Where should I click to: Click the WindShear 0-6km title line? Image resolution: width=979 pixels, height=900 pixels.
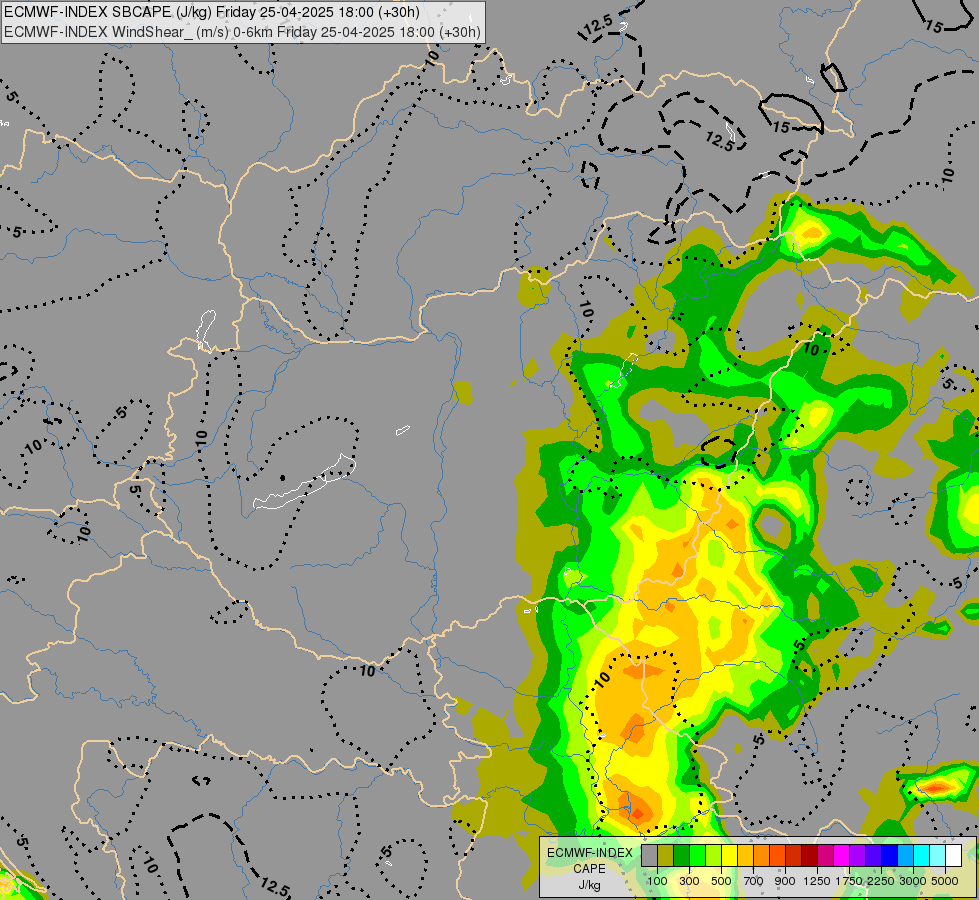pos(242,32)
